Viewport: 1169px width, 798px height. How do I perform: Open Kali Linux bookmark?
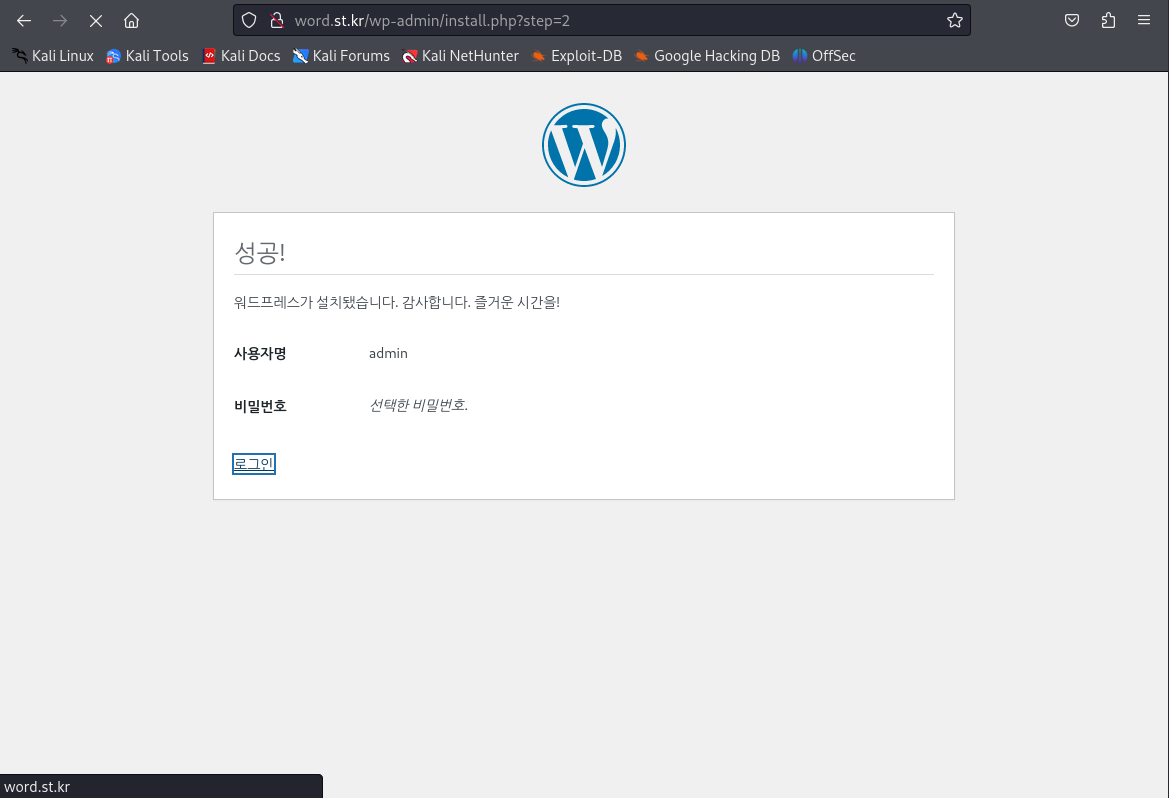[53, 56]
